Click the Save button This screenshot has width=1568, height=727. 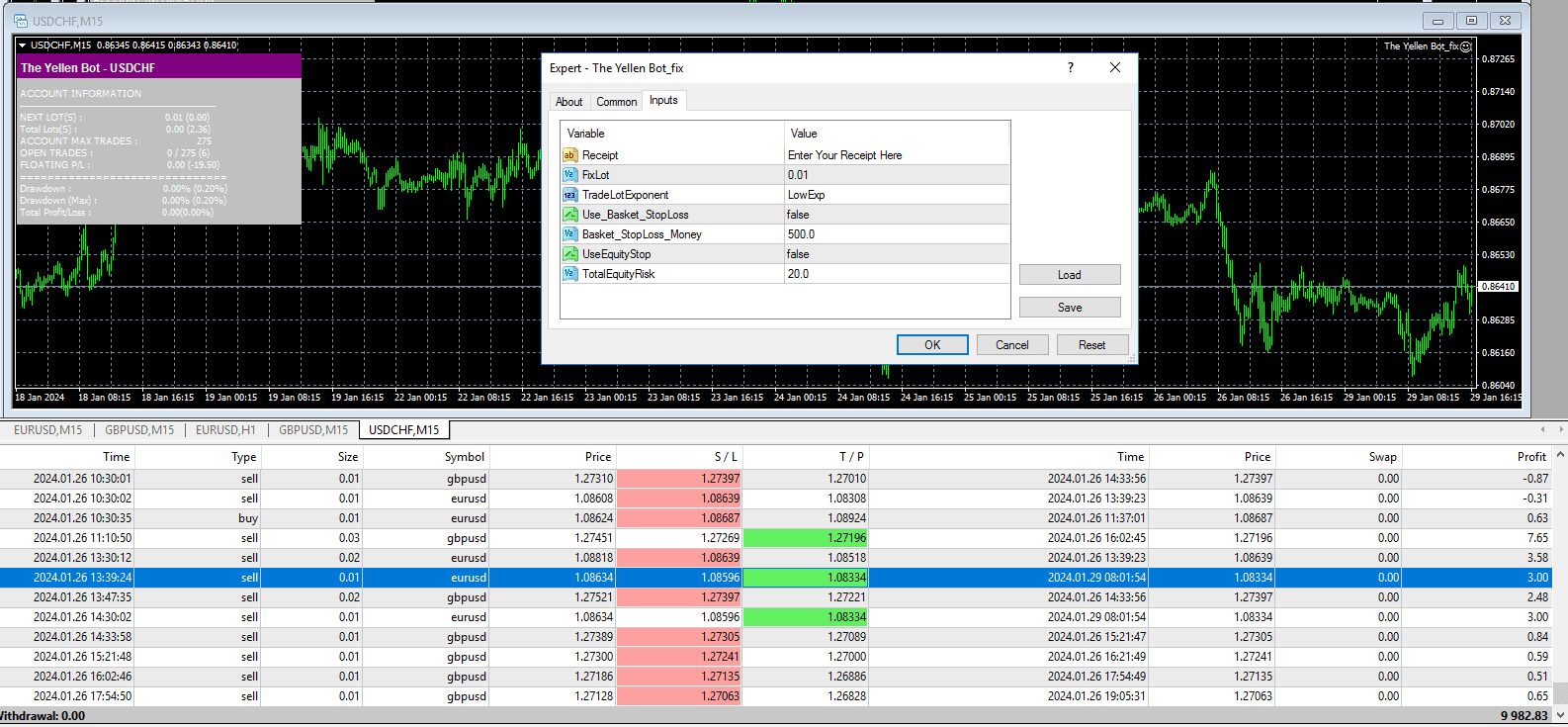point(1070,308)
